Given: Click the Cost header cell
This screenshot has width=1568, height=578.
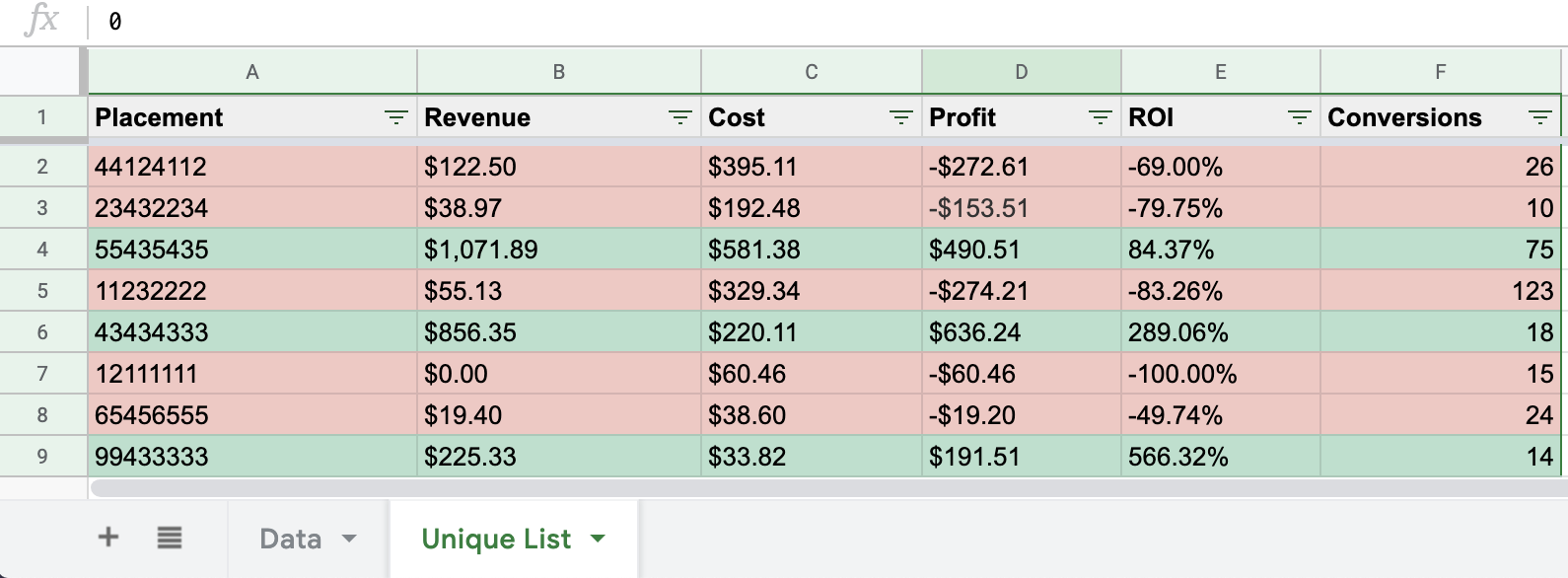Looking at the screenshot, I should [812, 117].
